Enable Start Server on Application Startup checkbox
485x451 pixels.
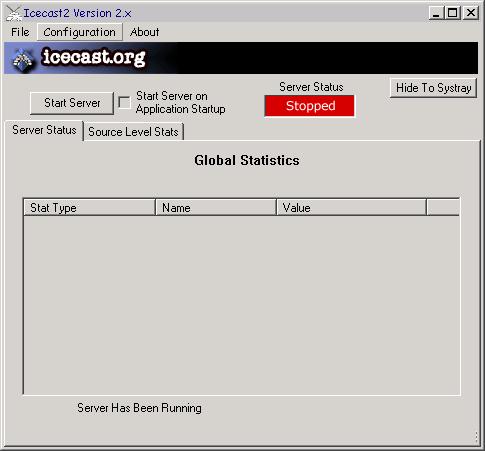[124, 102]
